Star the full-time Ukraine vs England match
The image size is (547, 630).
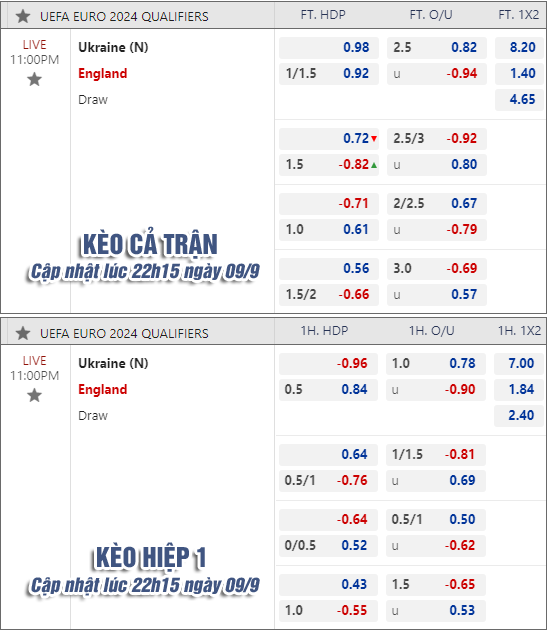click(x=35, y=79)
